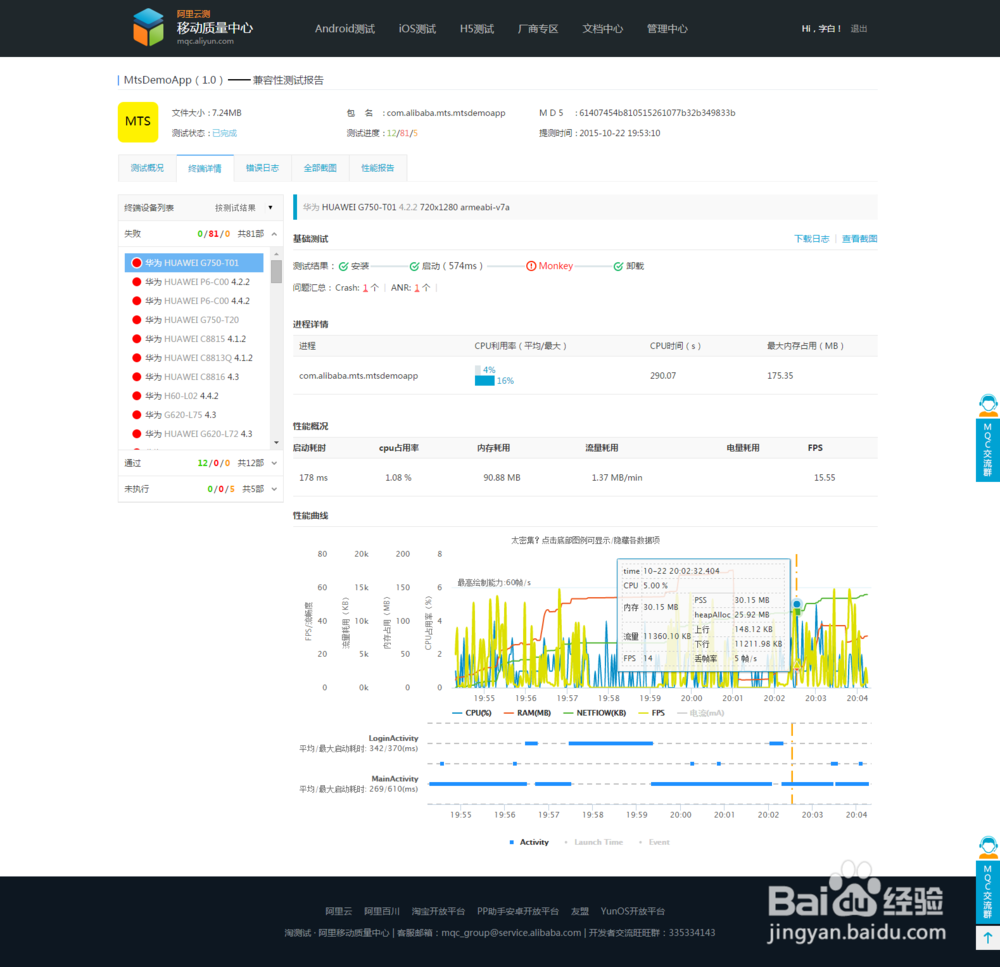Click the back-to-top arrow button
This screenshot has height=967, width=1000.
click(x=987, y=938)
